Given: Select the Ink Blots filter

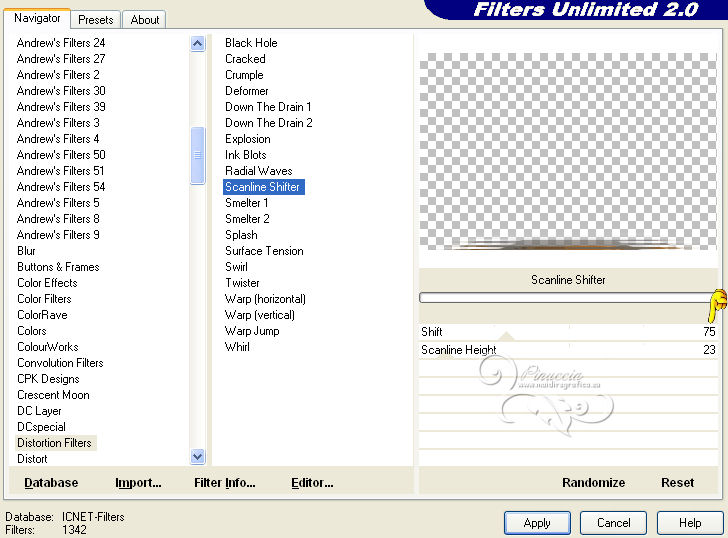Looking at the screenshot, I should pyautogui.click(x=246, y=155).
